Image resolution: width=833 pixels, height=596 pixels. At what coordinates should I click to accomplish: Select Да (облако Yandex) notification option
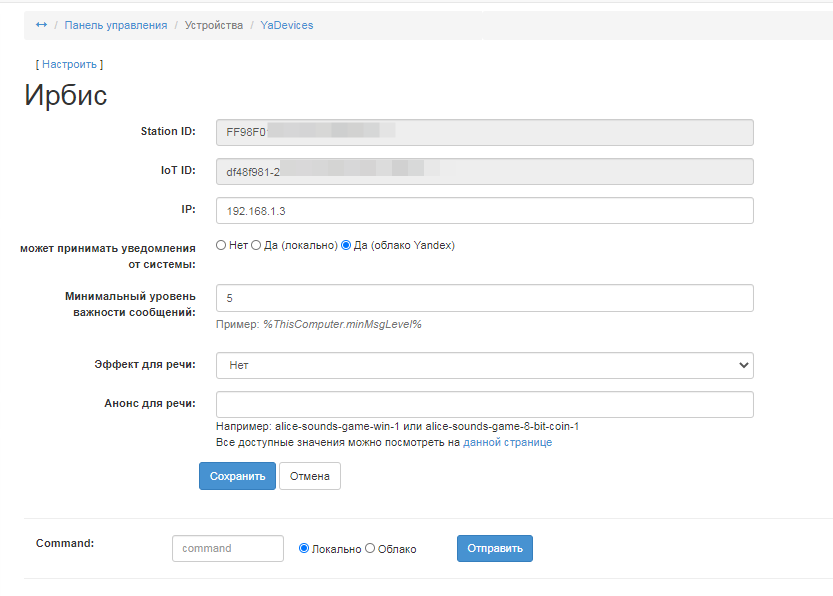[347, 245]
